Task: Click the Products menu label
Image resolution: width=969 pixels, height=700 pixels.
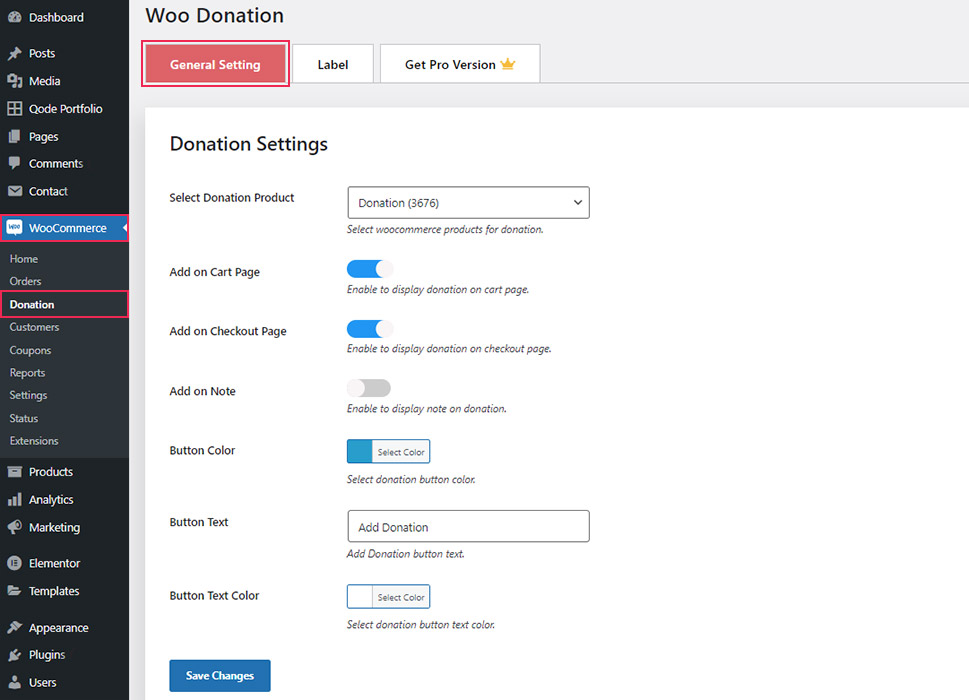Action: (51, 472)
